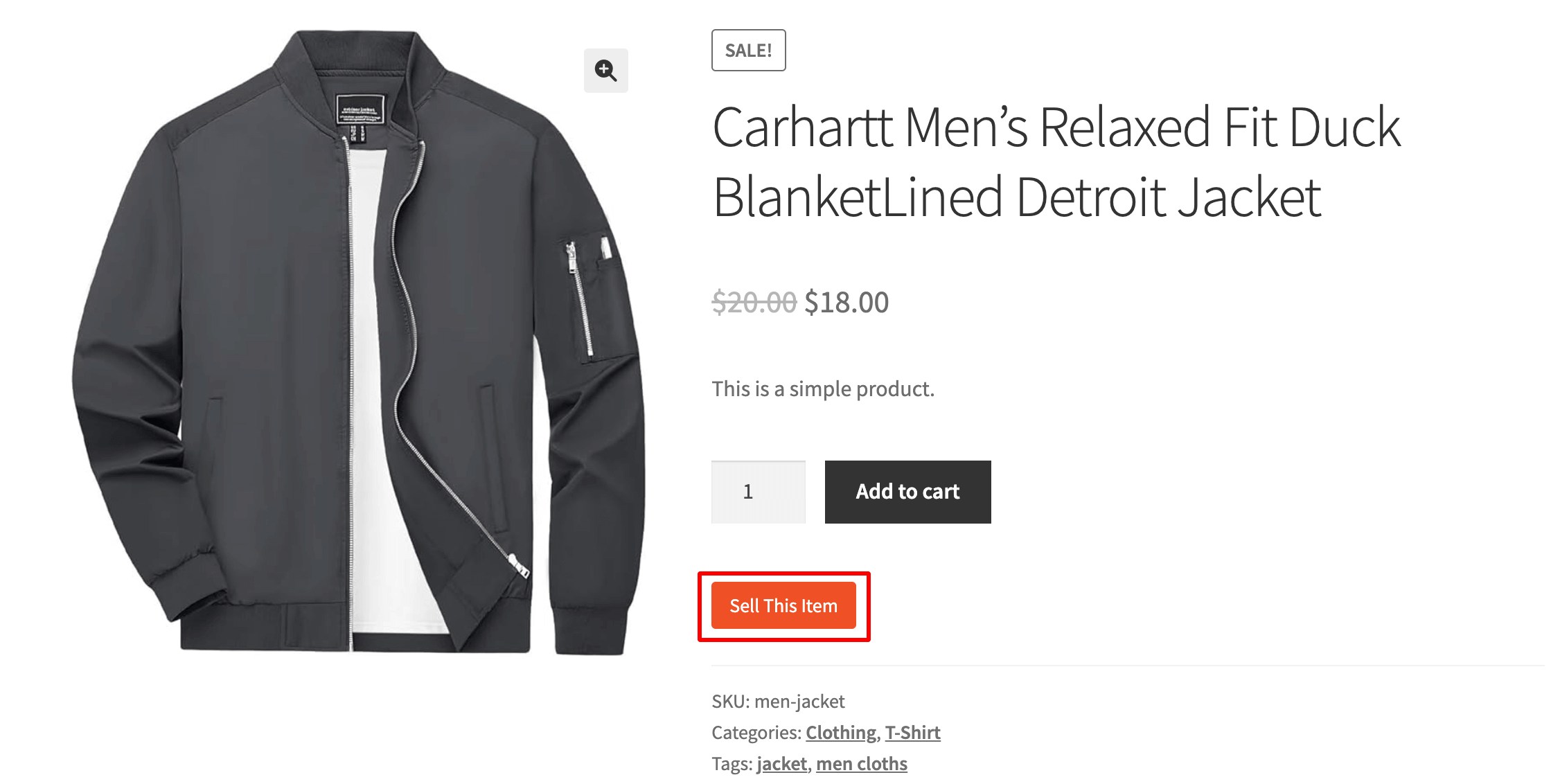Open the image zoom magnifier
1560x784 pixels.
tap(605, 70)
